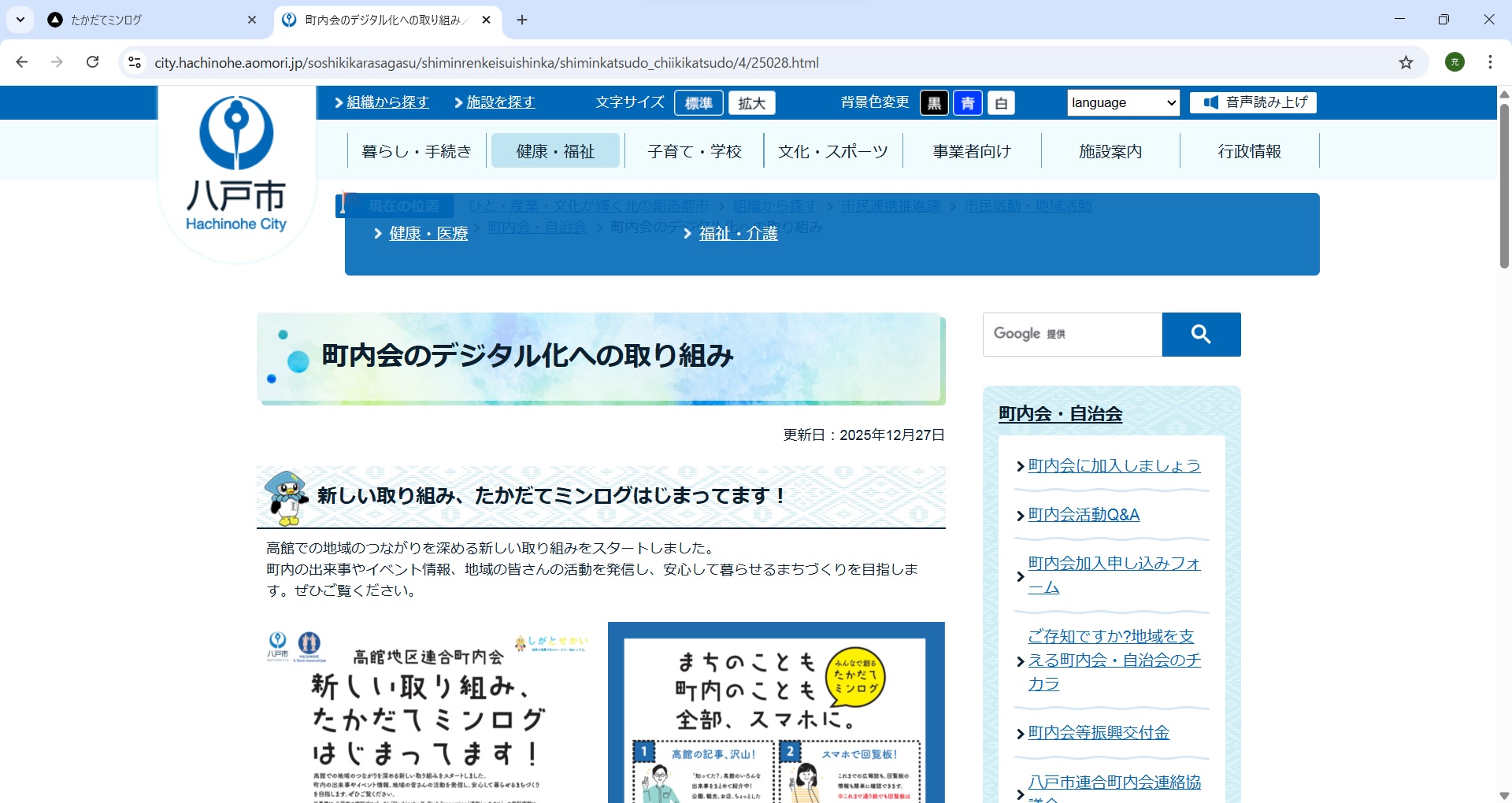Set text size to 拡大
This screenshot has height=803, width=1512.
(751, 103)
